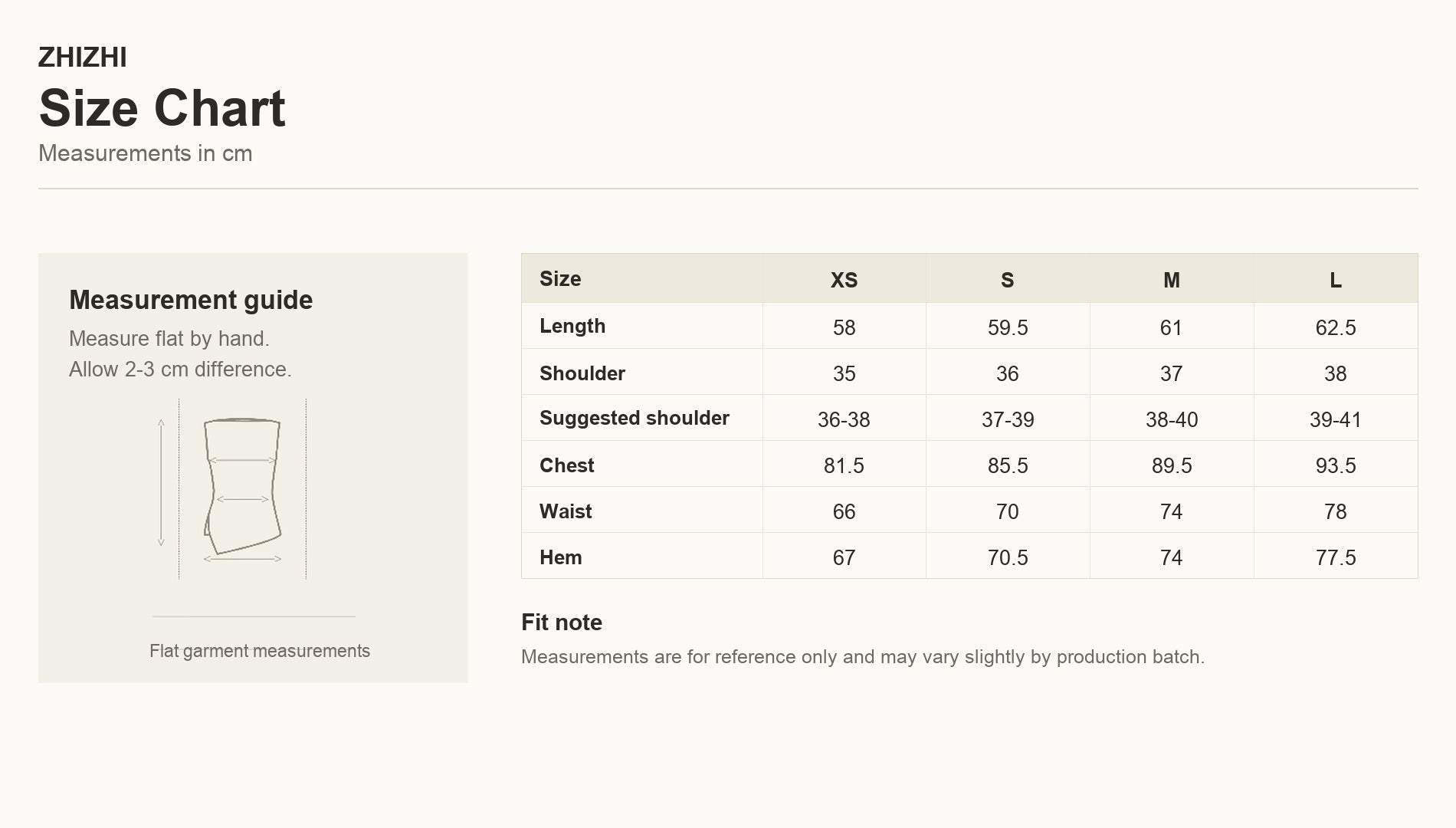Click the Flat garment measurements caption
The image size is (1456, 828).
pos(260,651)
